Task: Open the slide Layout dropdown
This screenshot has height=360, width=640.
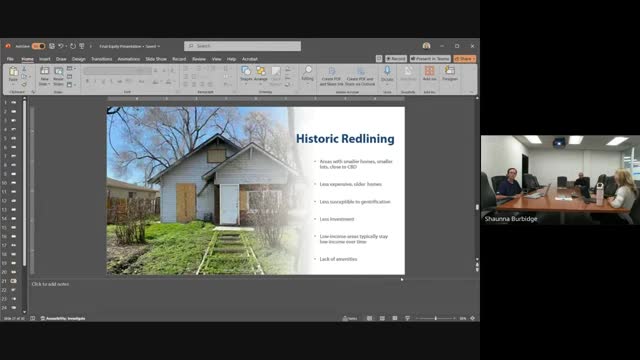Action: click(x=71, y=69)
